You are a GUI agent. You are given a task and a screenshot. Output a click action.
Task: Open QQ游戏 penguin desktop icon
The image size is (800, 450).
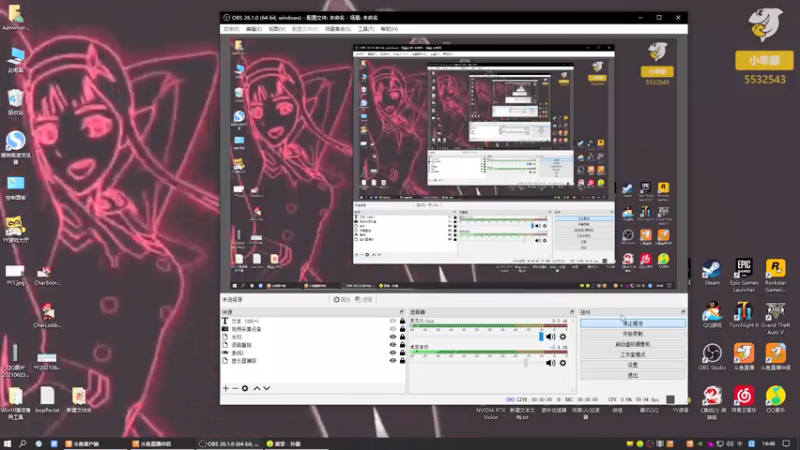[x=712, y=315]
